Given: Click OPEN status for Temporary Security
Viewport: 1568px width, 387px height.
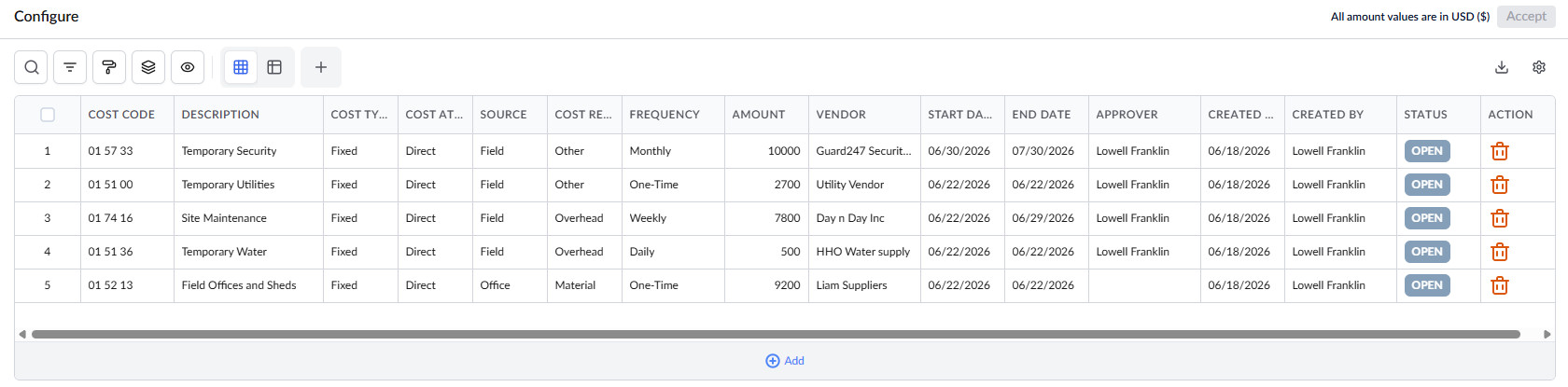Looking at the screenshot, I should 1427,151.
